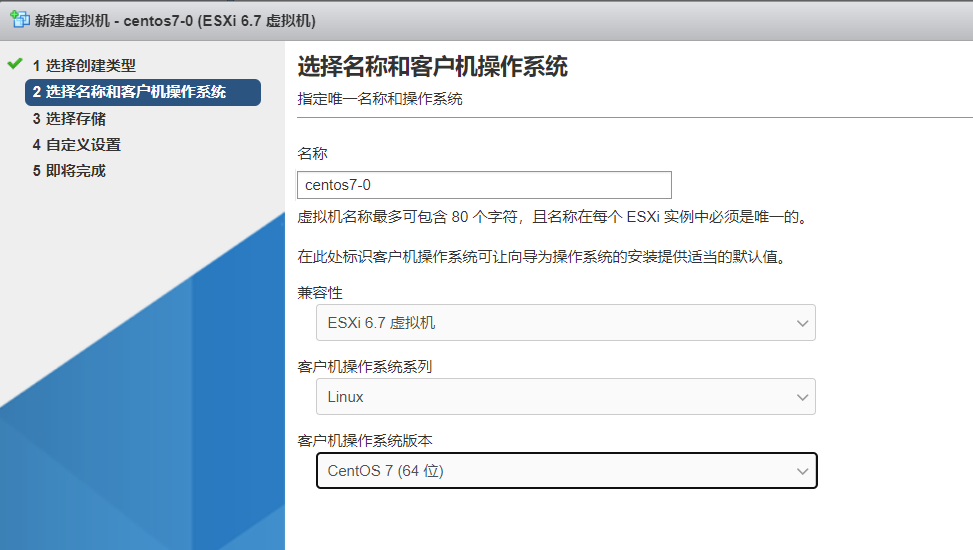
Task: Open step 5 即将完成
Action: pos(69,171)
